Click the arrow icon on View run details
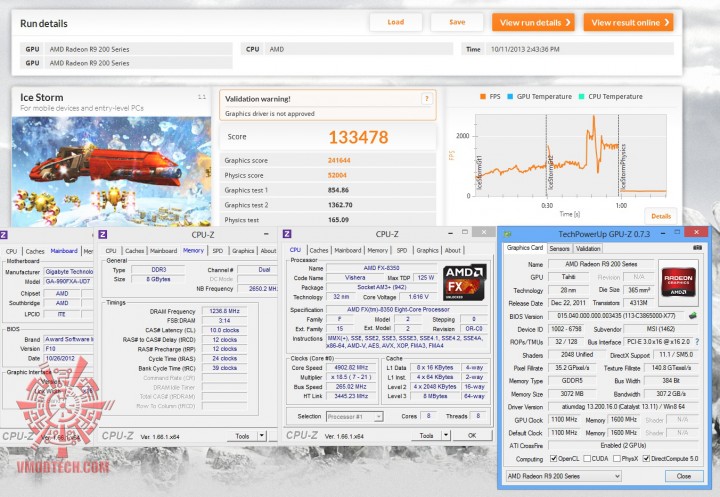This screenshot has height=497, width=720. [568, 23]
